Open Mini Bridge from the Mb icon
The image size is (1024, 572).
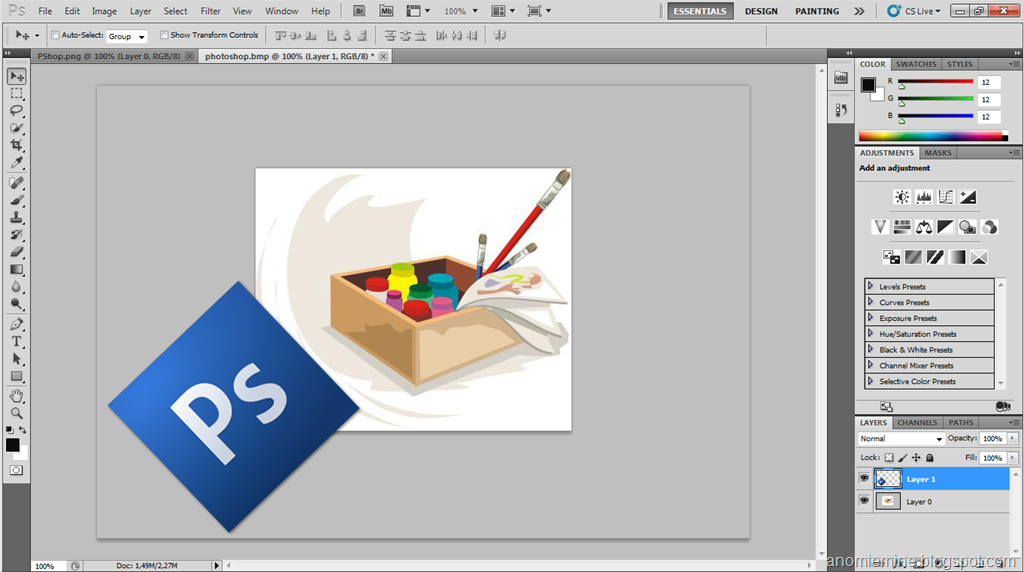(x=386, y=11)
